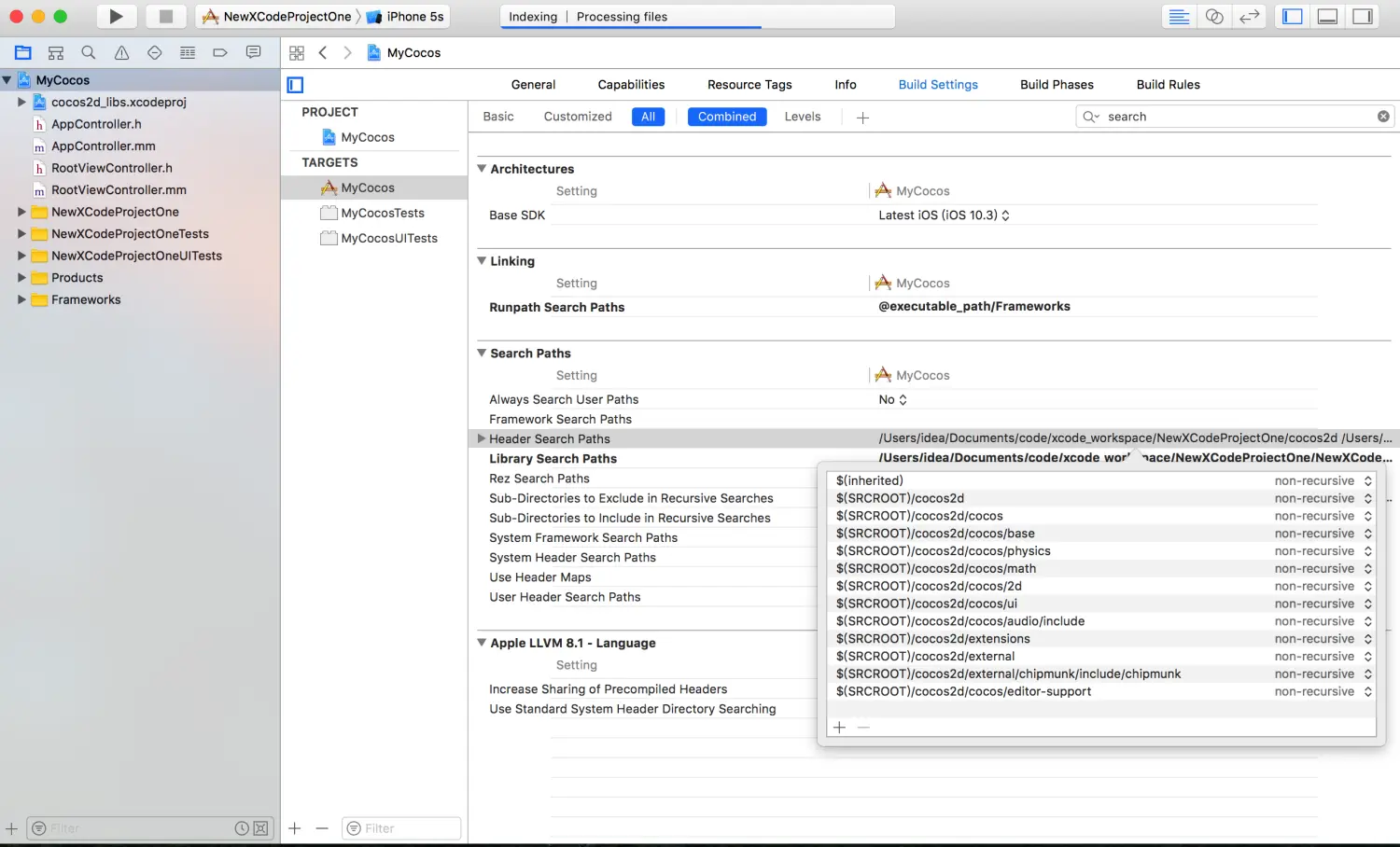Image resolution: width=1400 pixels, height=847 pixels.
Task: Expand the NewXCodeProjectOne folder
Action: point(21,212)
